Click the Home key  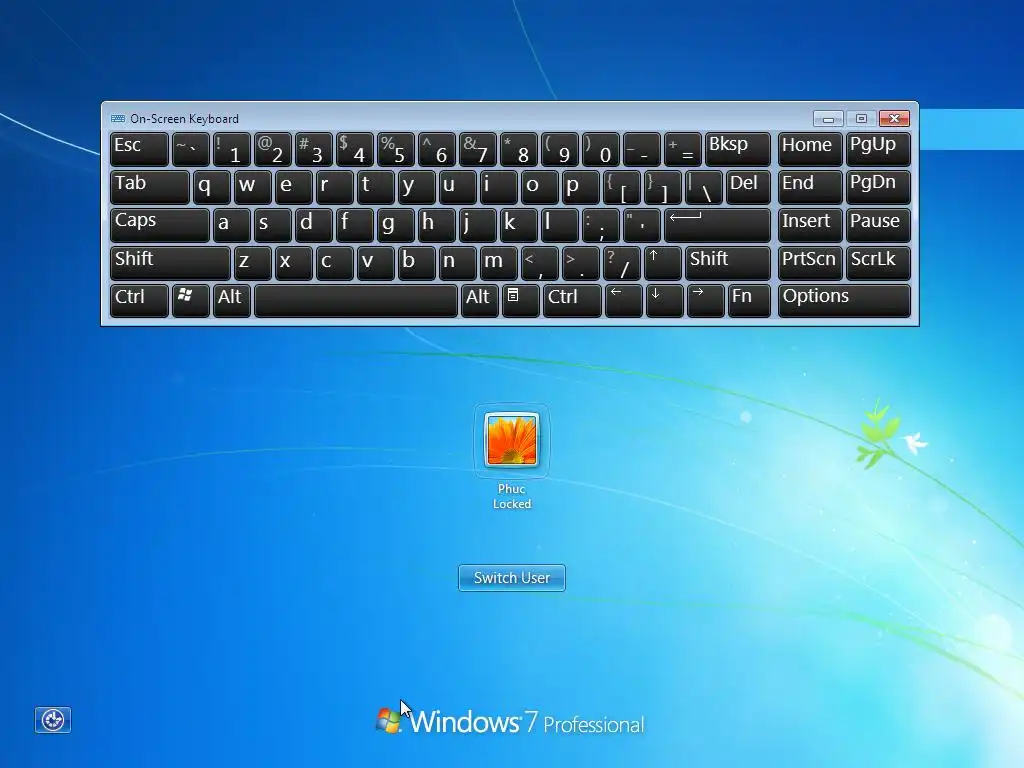pyautogui.click(x=810, y=149)
